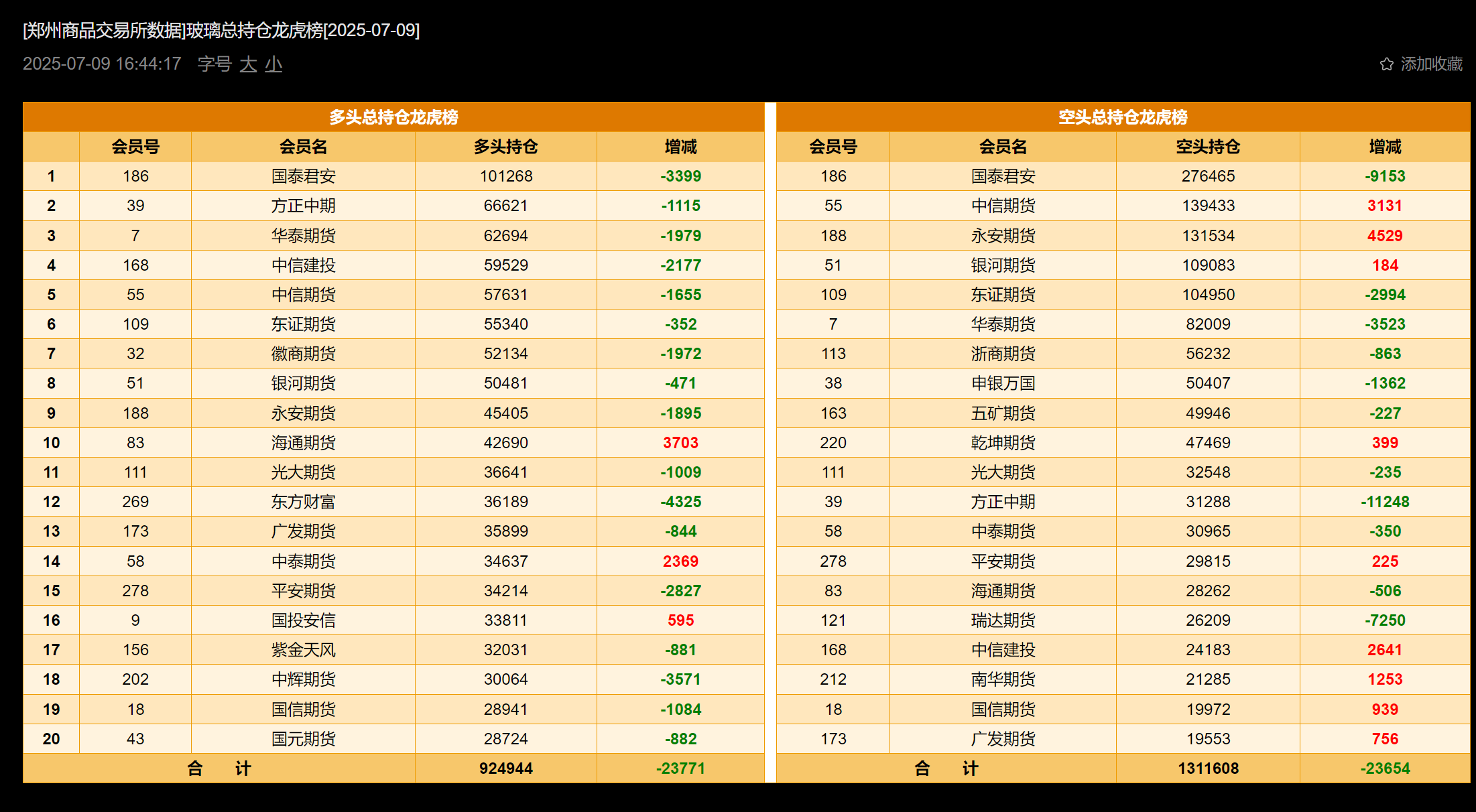Viewport: 1476px width, 812px height.
Task: Click the red change value 2641
Action: click(1385, 650)
